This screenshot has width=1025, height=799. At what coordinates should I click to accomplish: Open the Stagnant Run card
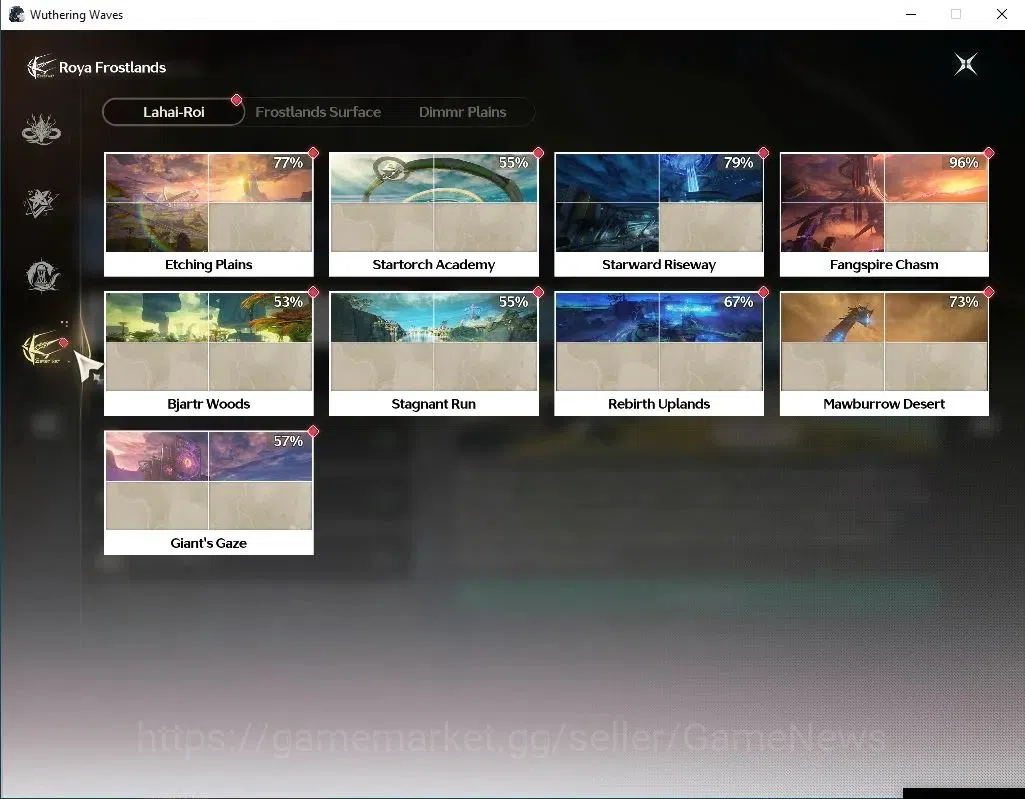(x=433, y=354)
